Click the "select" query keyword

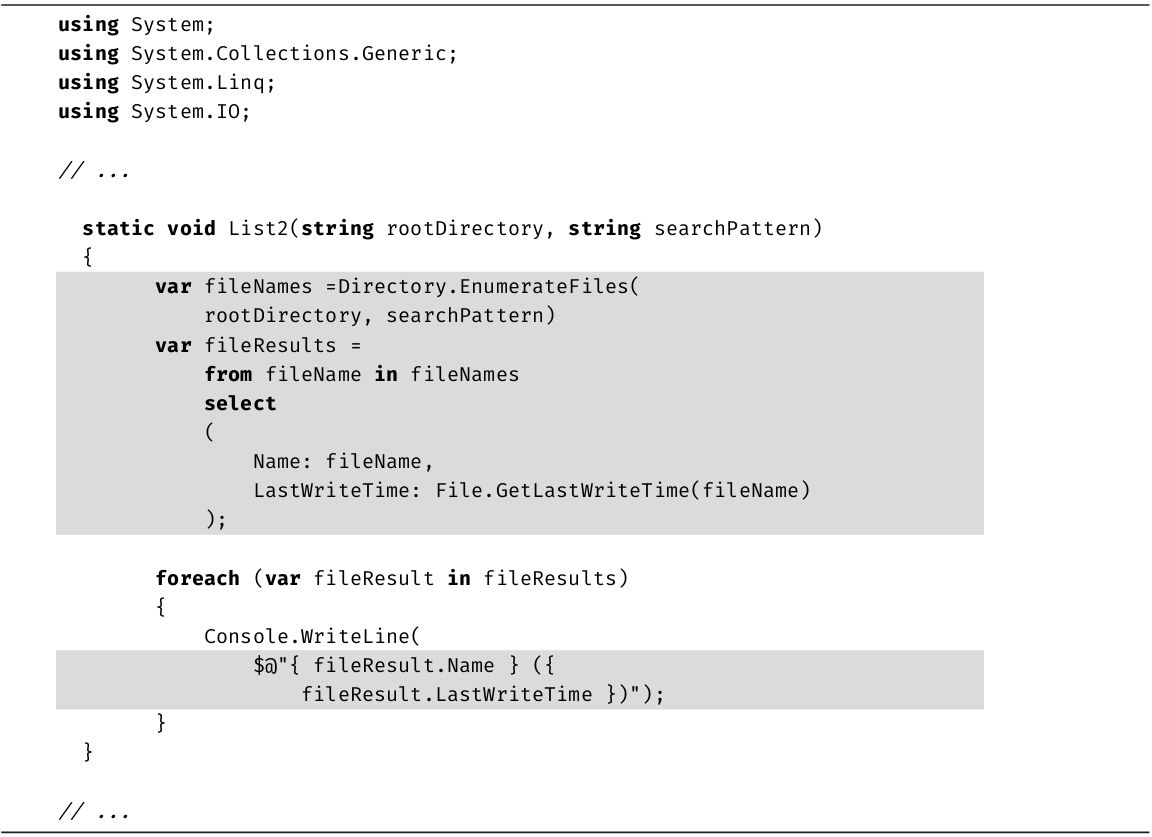pos(240,403)
